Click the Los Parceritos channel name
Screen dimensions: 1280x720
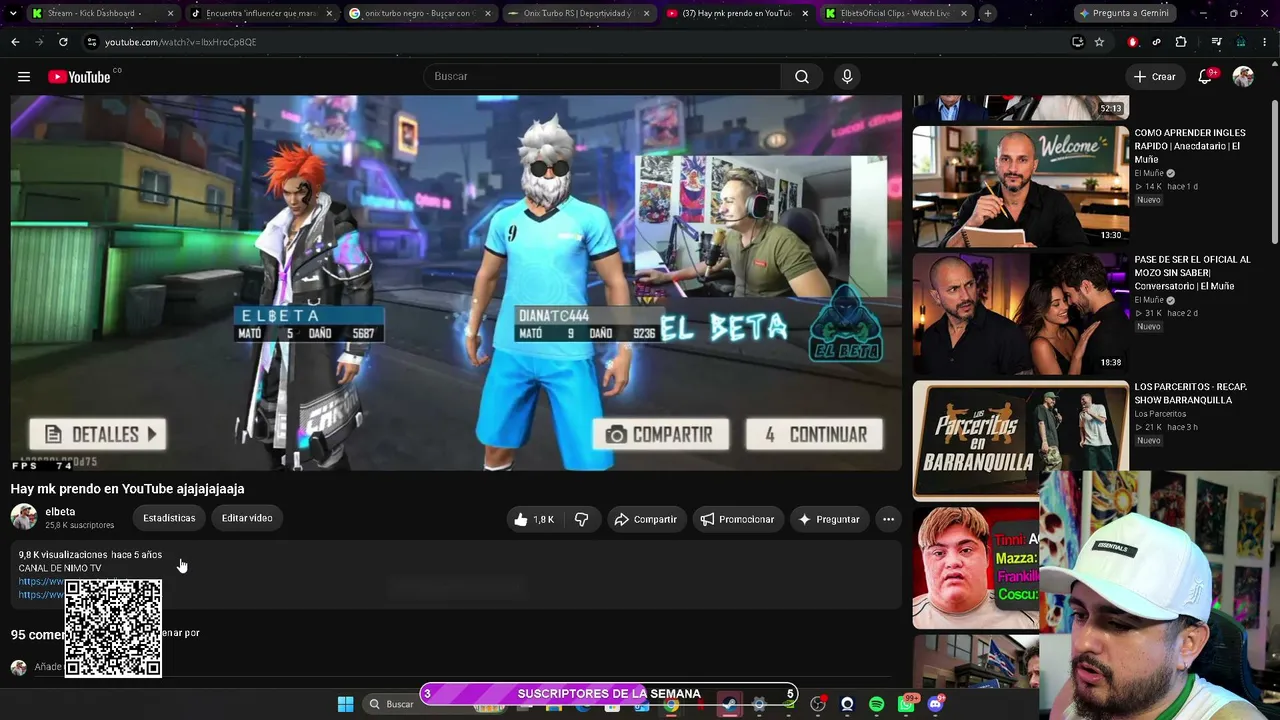point(1160,414)
